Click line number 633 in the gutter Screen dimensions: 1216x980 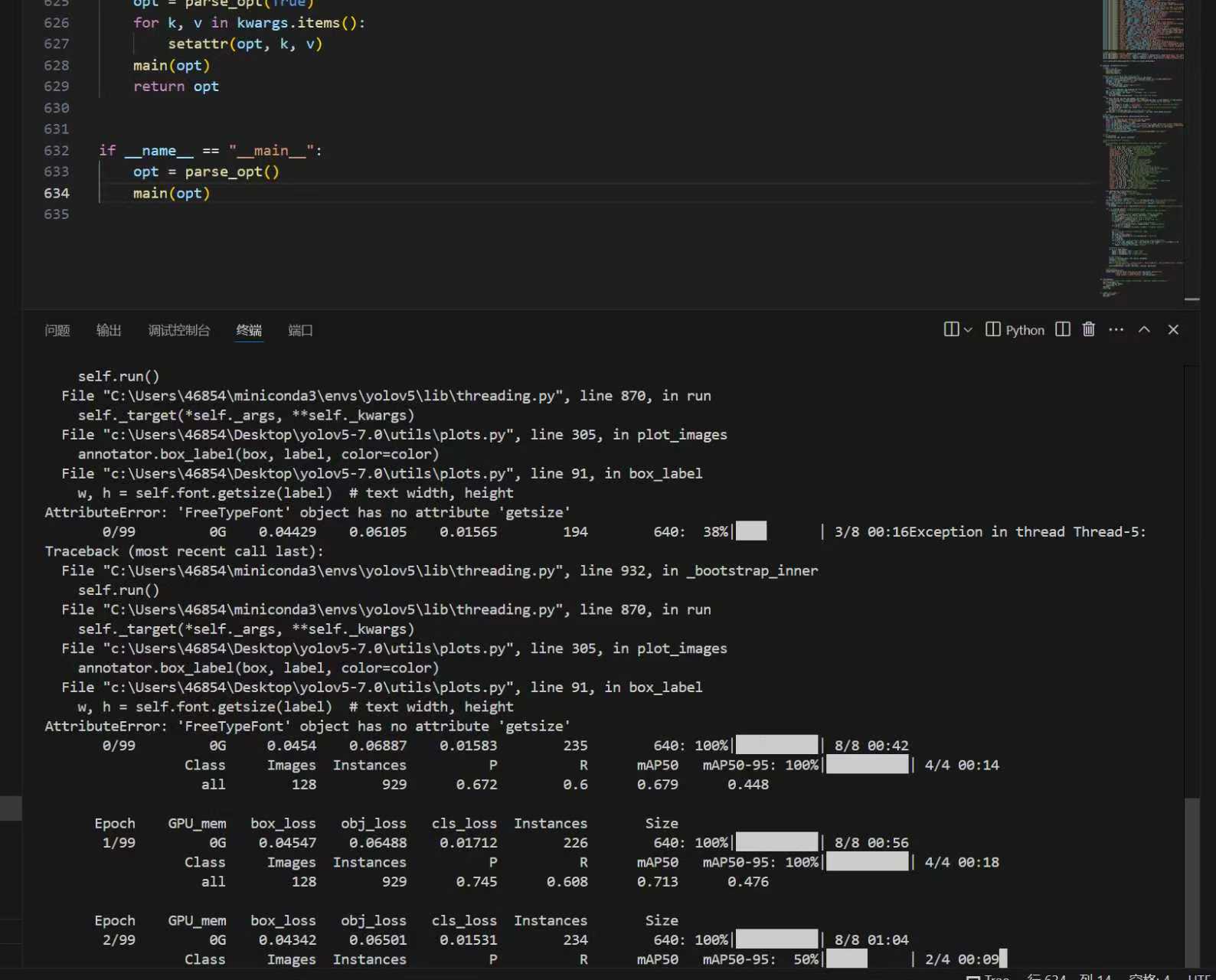(x=57, y=171)
